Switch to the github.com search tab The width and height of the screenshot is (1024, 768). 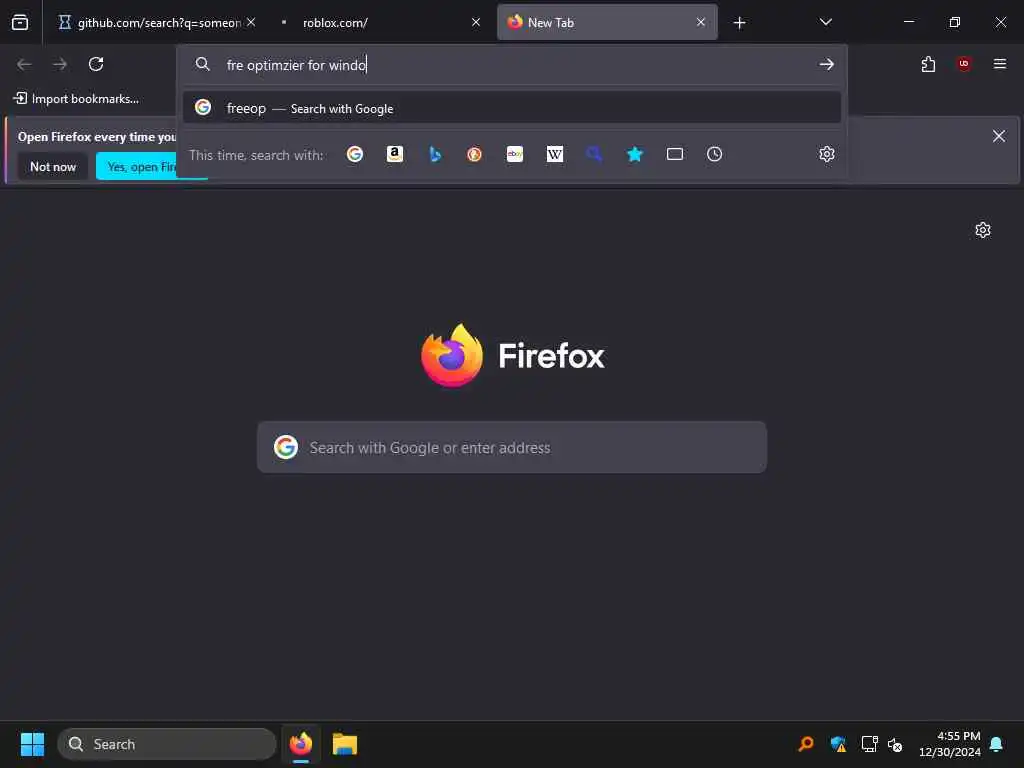[x=150, y=23]
